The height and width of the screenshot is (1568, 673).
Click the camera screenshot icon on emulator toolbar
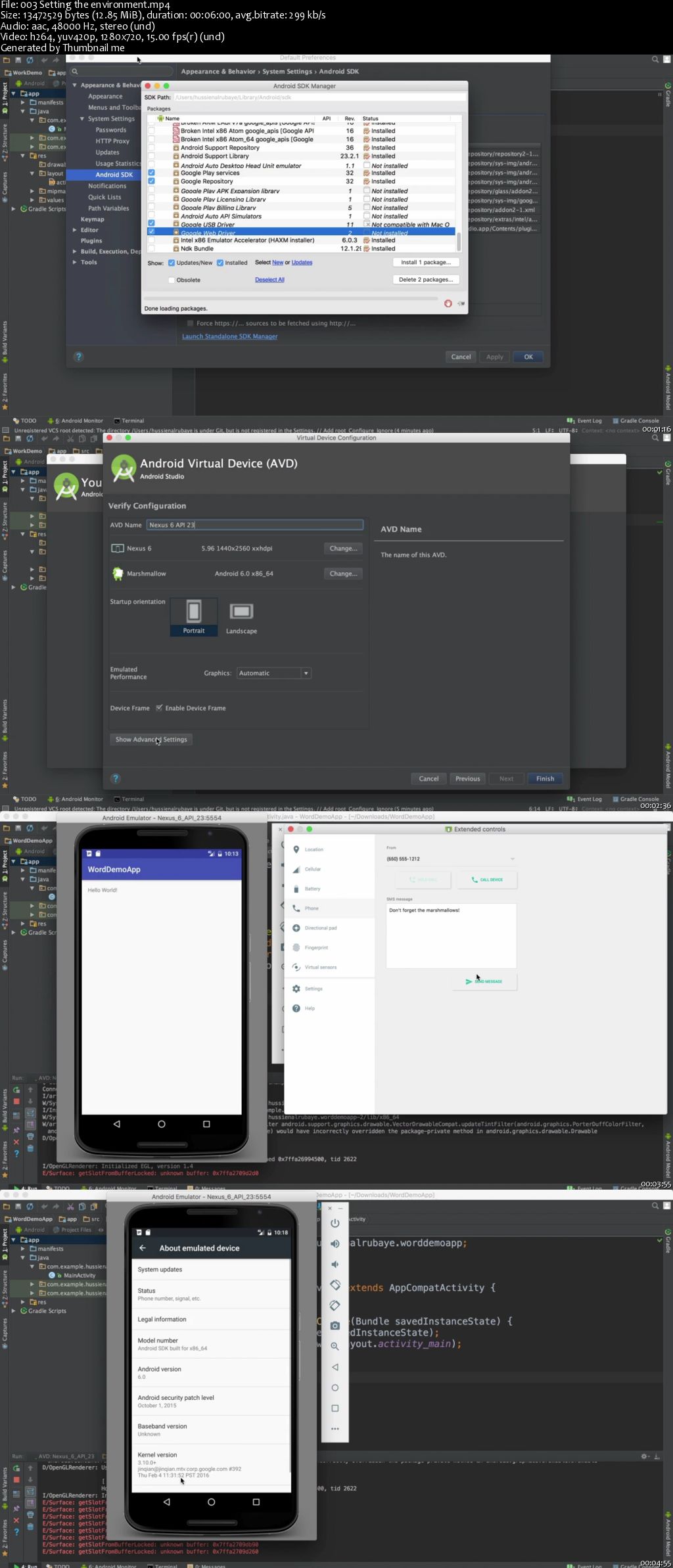pyautogui.click(x=335, y=1326)
